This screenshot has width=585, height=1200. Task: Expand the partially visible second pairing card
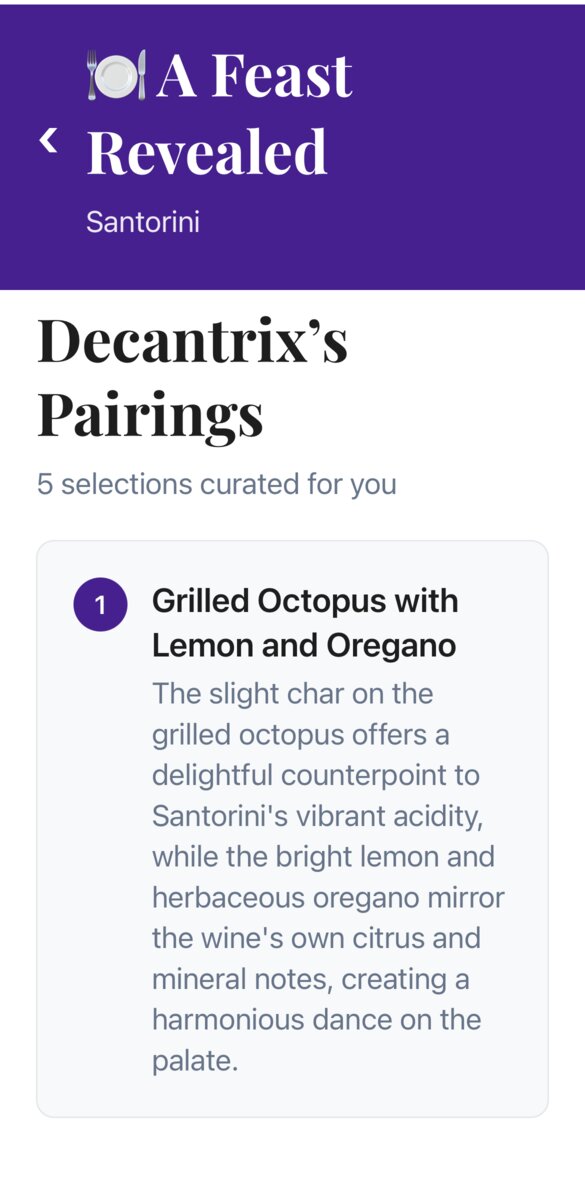[292, 1160]
